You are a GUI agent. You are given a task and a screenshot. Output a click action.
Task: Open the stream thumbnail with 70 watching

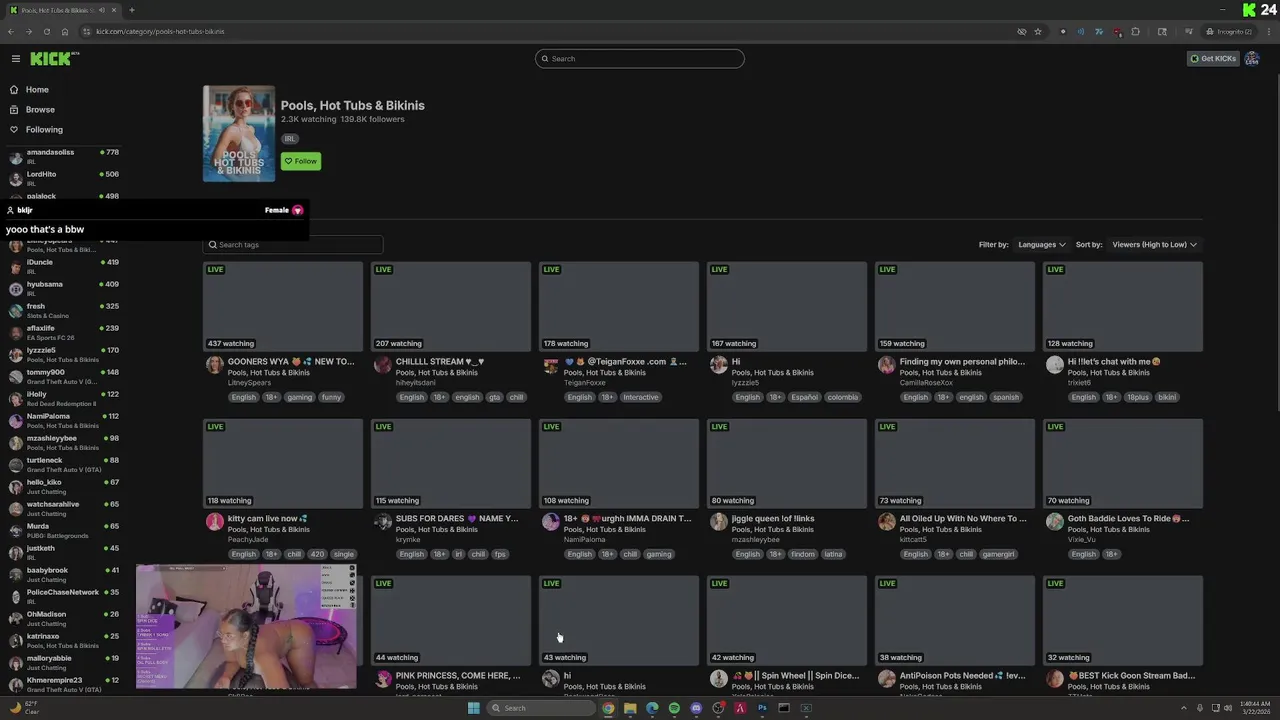pos(1123,464)
